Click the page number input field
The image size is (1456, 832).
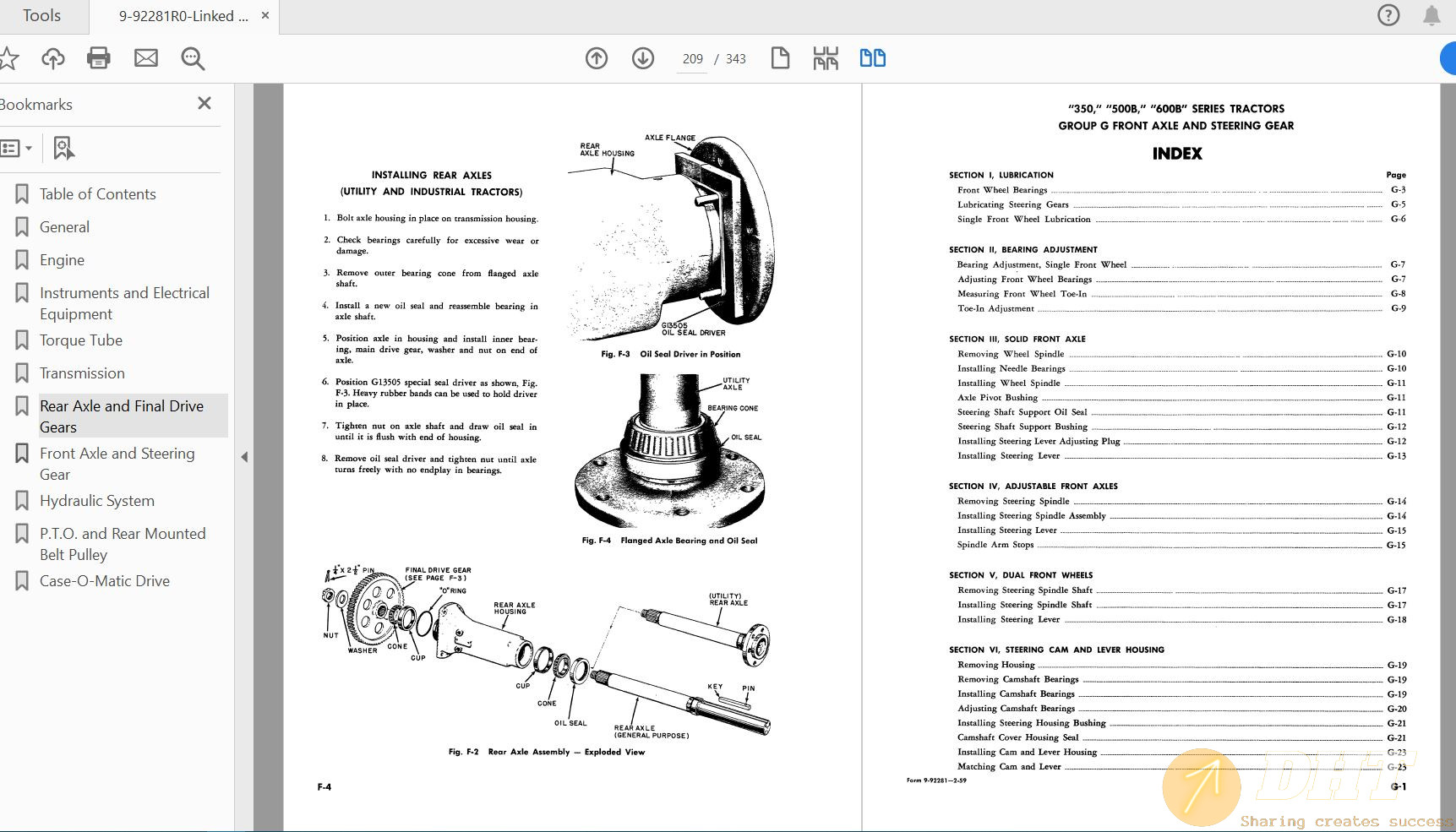[x=691, y=58]
